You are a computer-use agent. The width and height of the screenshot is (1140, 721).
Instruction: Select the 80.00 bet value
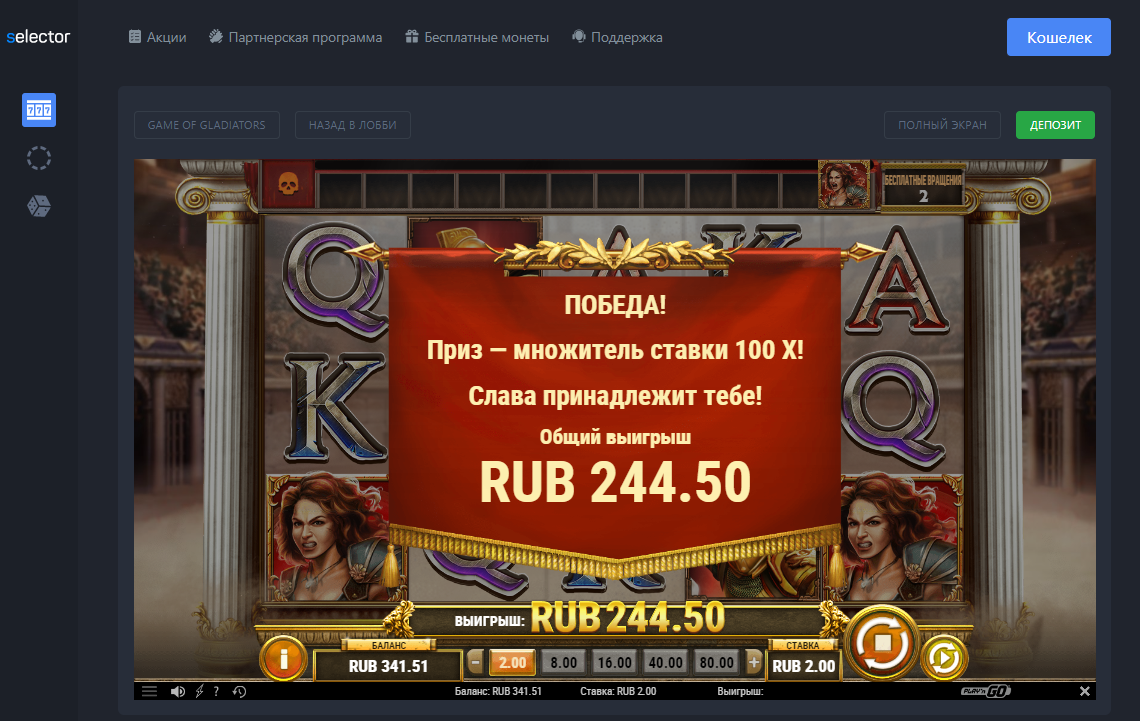tap(716, 662)
